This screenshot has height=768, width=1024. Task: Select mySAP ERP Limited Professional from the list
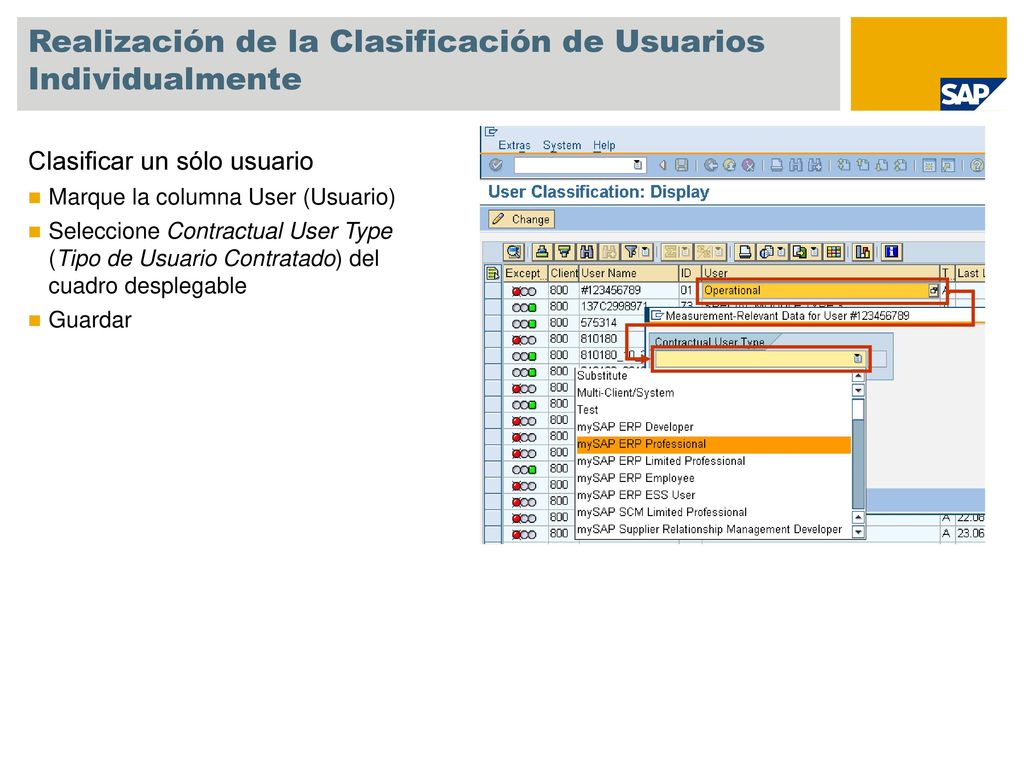click(x=714, y=461)
